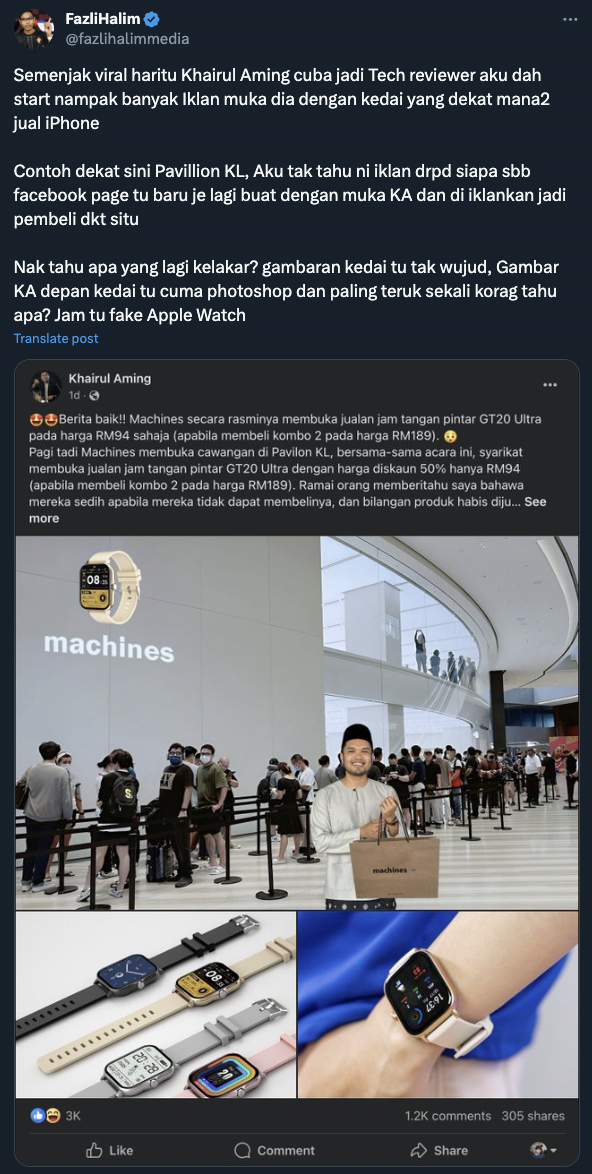Open the watch-on-wrist photo
Image resolution: width=592 pixels, height=1174 pixels.
[x=438, y=1005]
